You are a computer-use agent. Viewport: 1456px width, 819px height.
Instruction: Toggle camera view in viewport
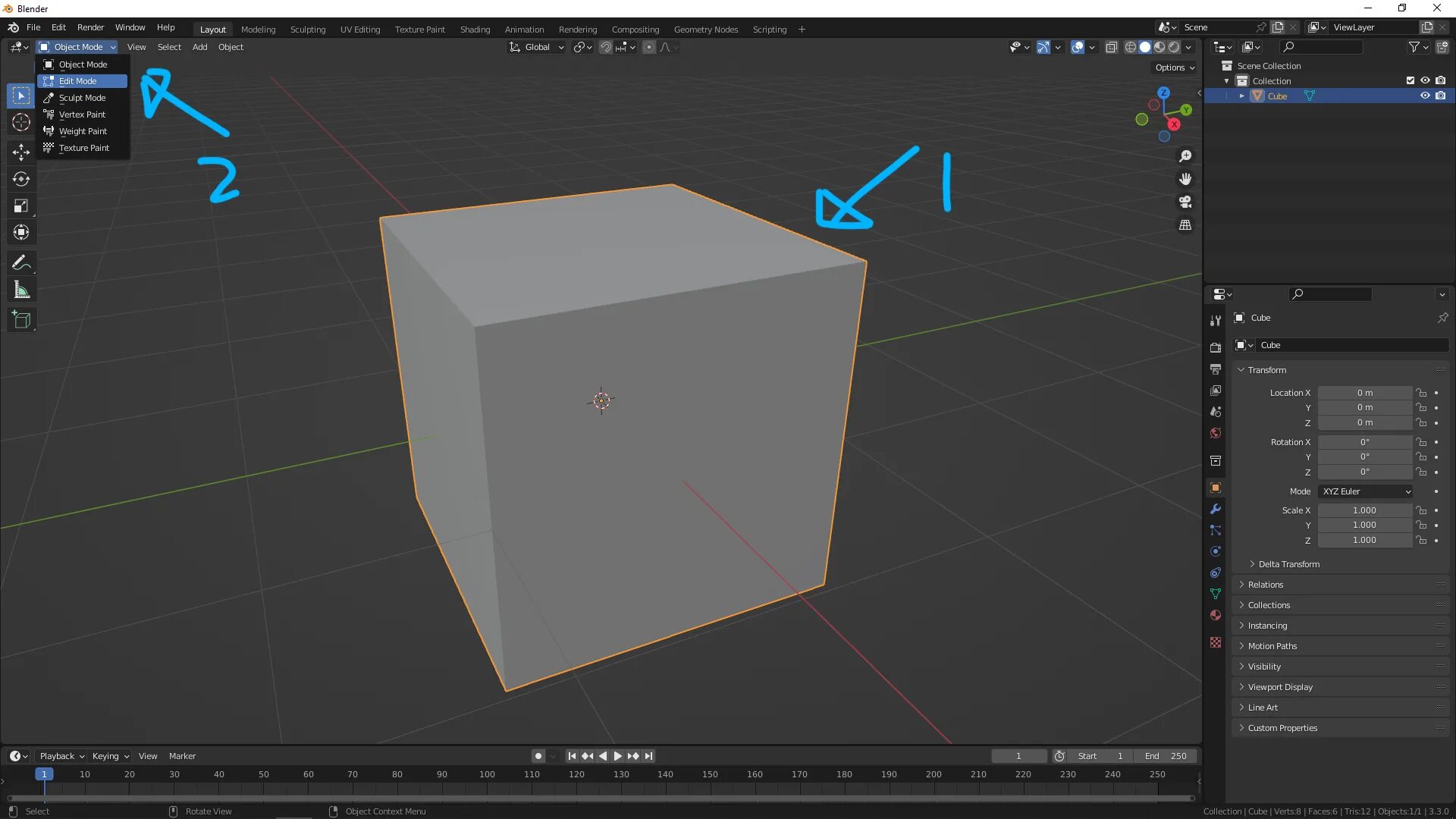(x=1185, y=202)
